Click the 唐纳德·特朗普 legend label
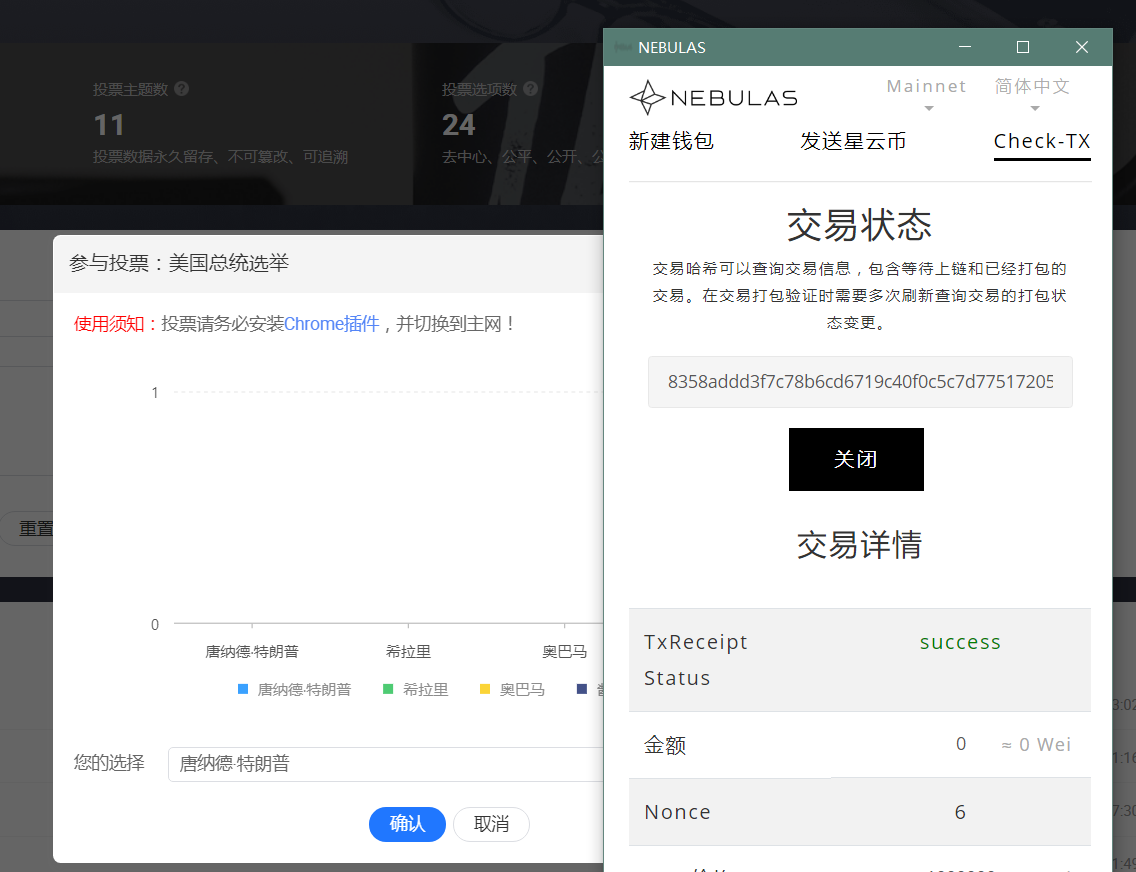This screenshot has width=1136, height=872. pos(304,689)
